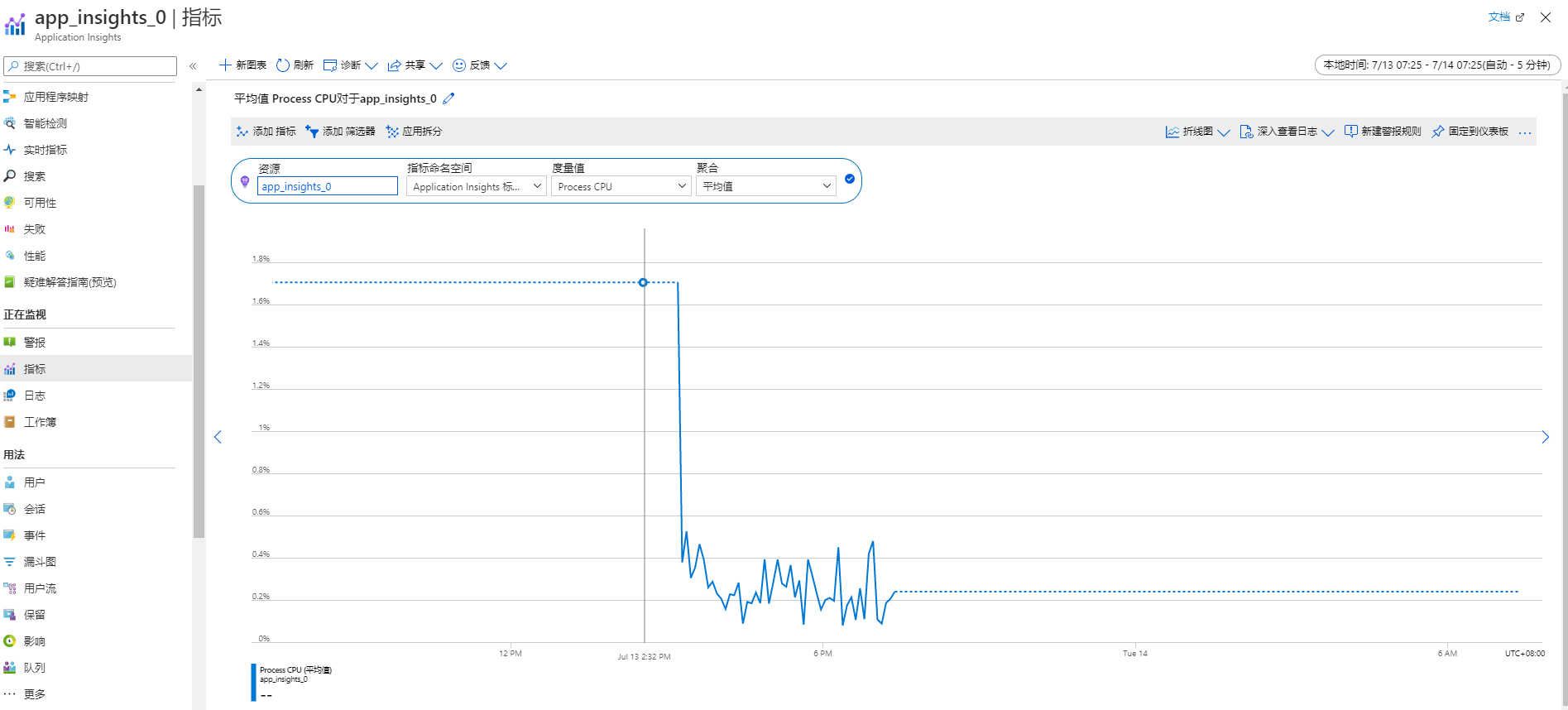Open 指标命名空间 dropdown
Image resolution: width=1568 pixels, height=710 pixels.
476,186
